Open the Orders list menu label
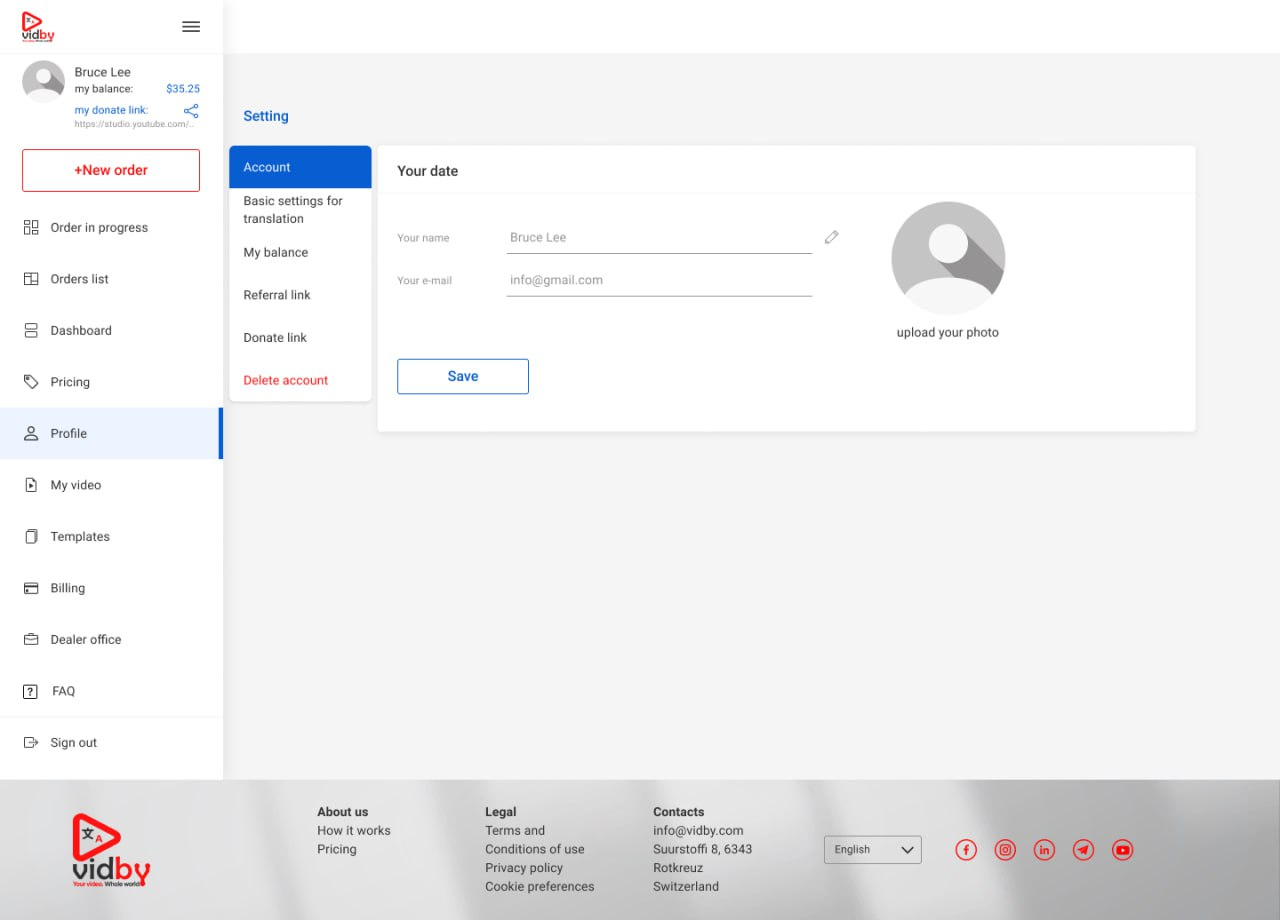The width and height of the screenshot is (1280, 920). (x=80, y=279)
